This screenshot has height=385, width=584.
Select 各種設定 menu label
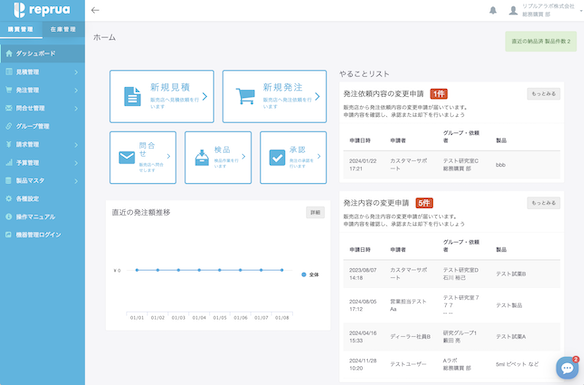[27, 198]
